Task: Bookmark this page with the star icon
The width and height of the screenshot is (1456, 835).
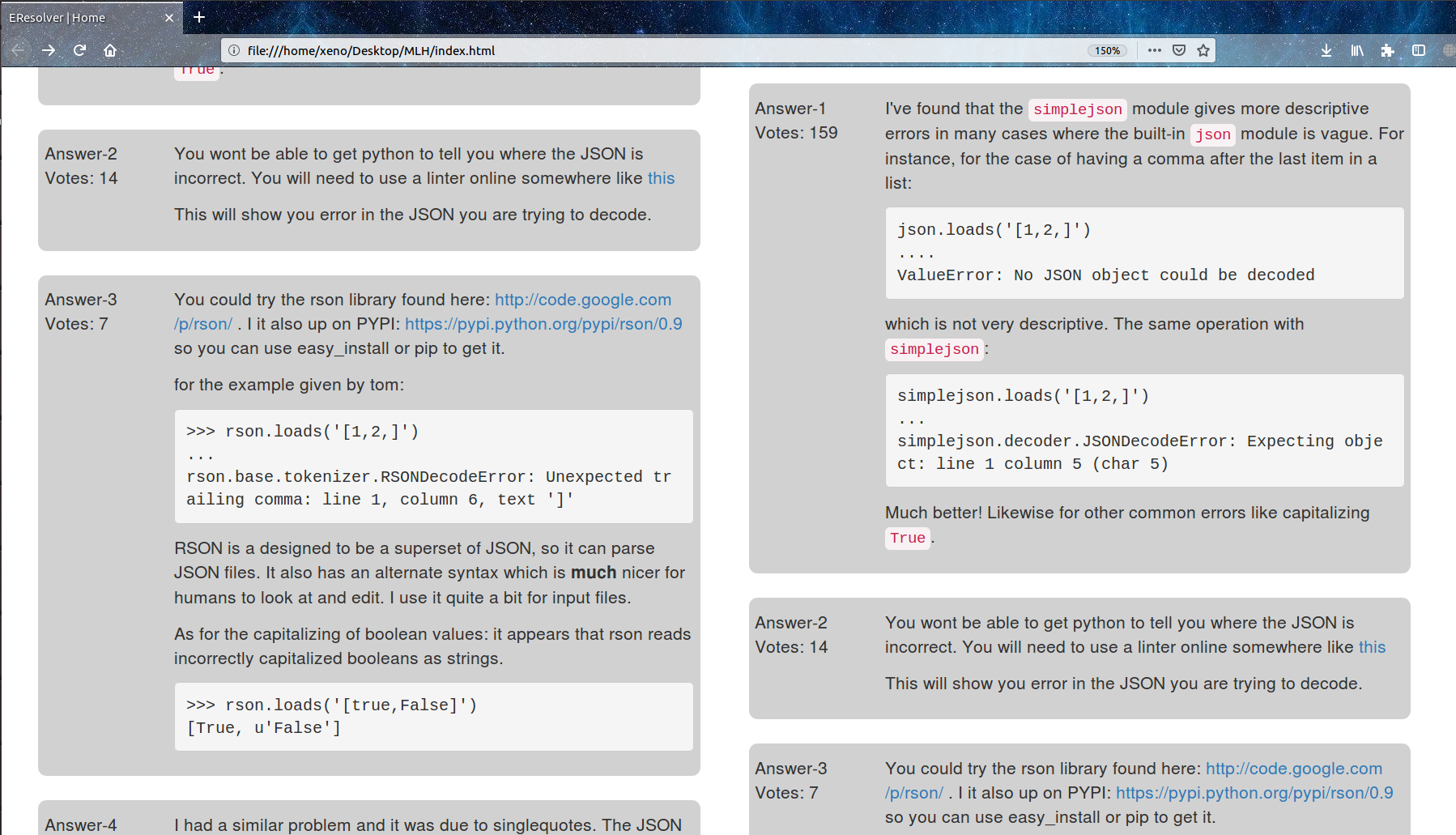Action: (1203, 50)
